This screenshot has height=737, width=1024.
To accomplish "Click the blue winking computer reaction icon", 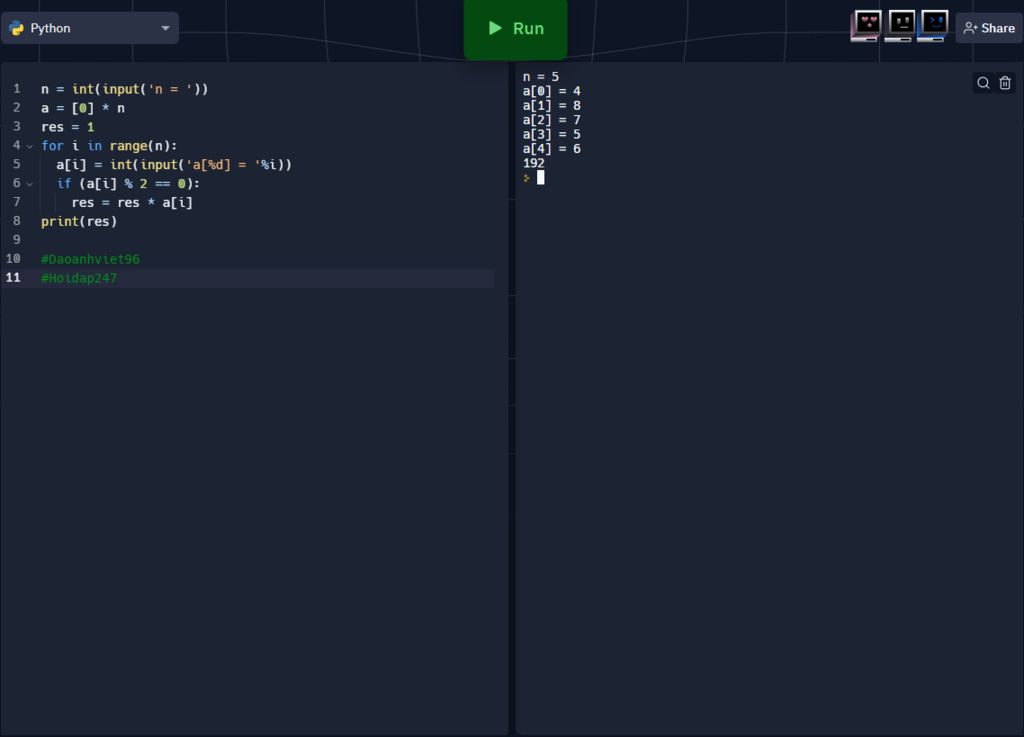I will [x=933, y=25].
